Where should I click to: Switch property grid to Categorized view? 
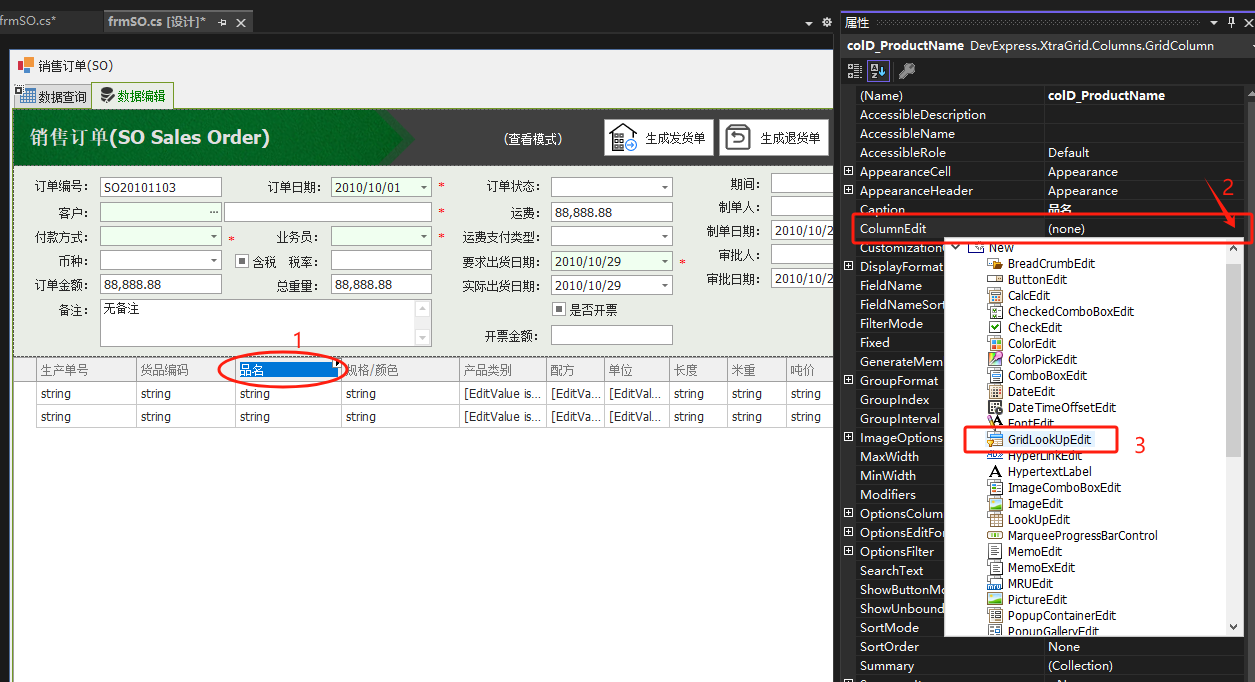coord(855,70)
